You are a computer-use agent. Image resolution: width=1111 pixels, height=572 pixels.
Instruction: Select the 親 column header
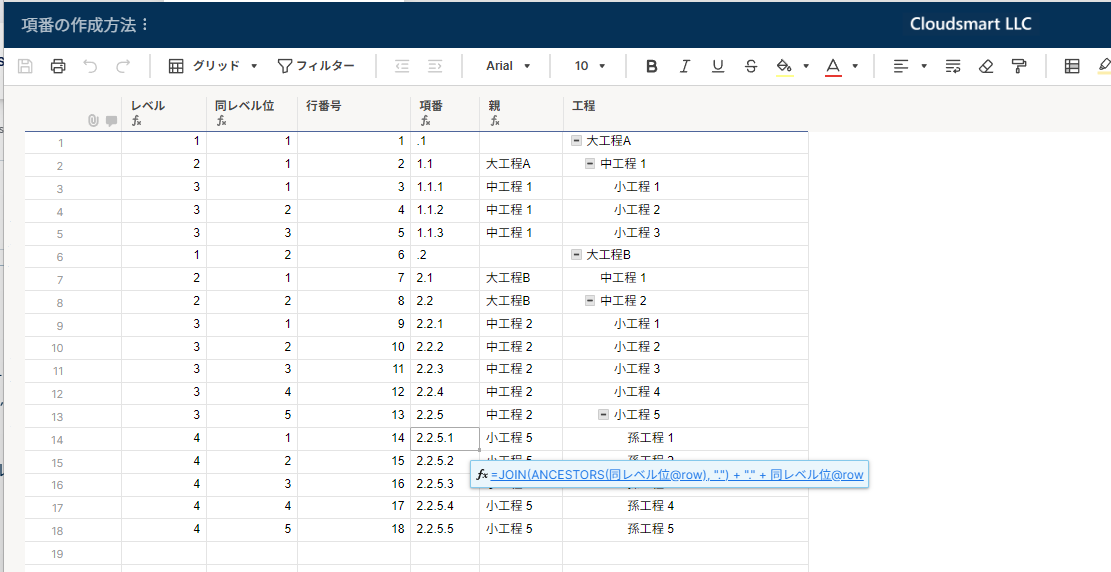pyautogui.click(x=521, y=112)
